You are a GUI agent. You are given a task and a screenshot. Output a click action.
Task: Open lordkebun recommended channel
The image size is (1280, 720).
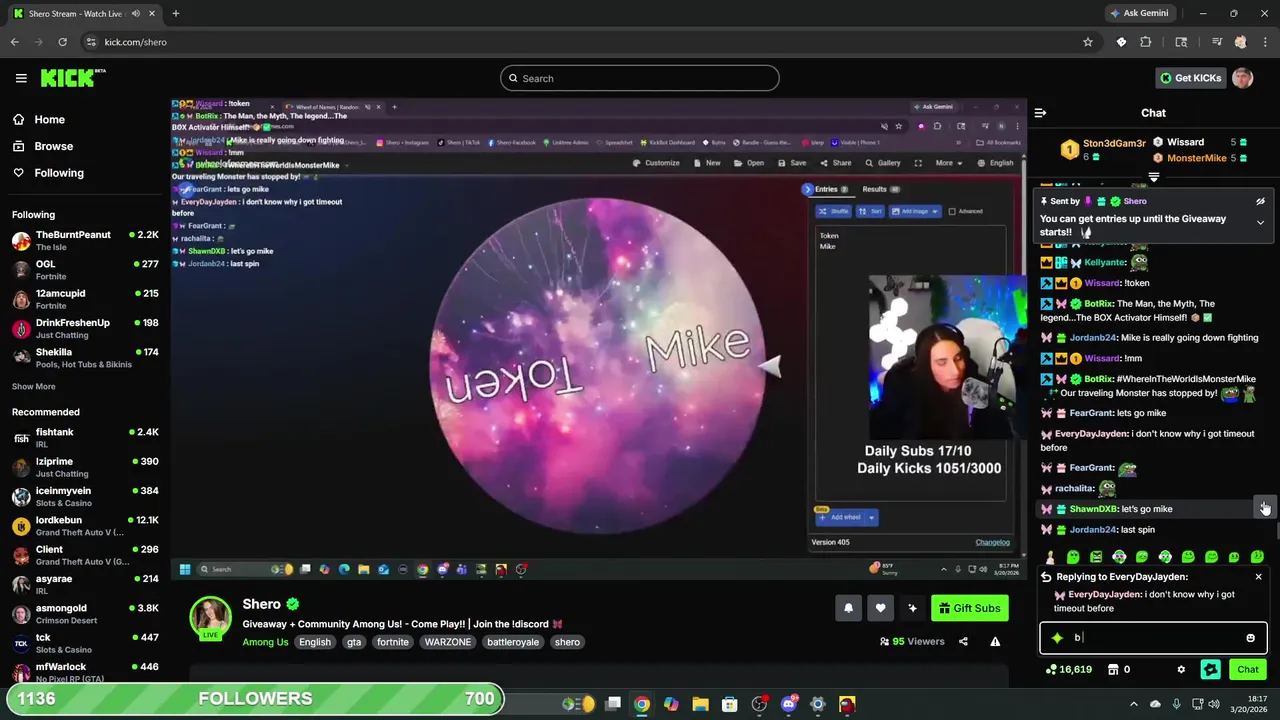[x=85, y=526]
